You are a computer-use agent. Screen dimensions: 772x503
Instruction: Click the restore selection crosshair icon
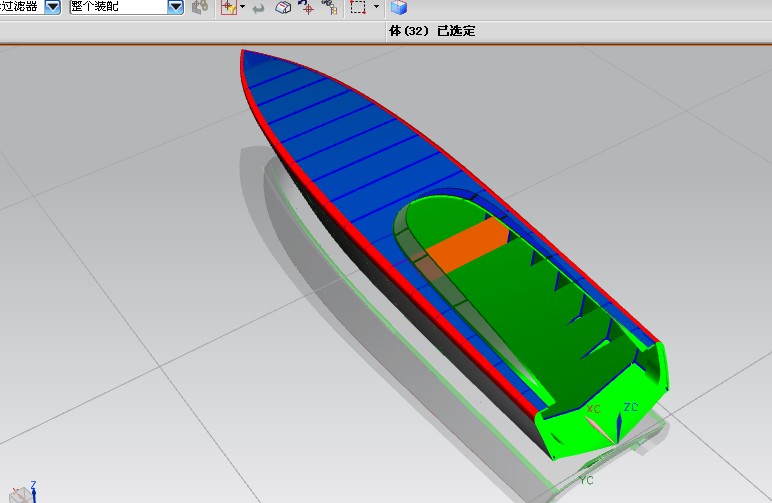(306, 7)
